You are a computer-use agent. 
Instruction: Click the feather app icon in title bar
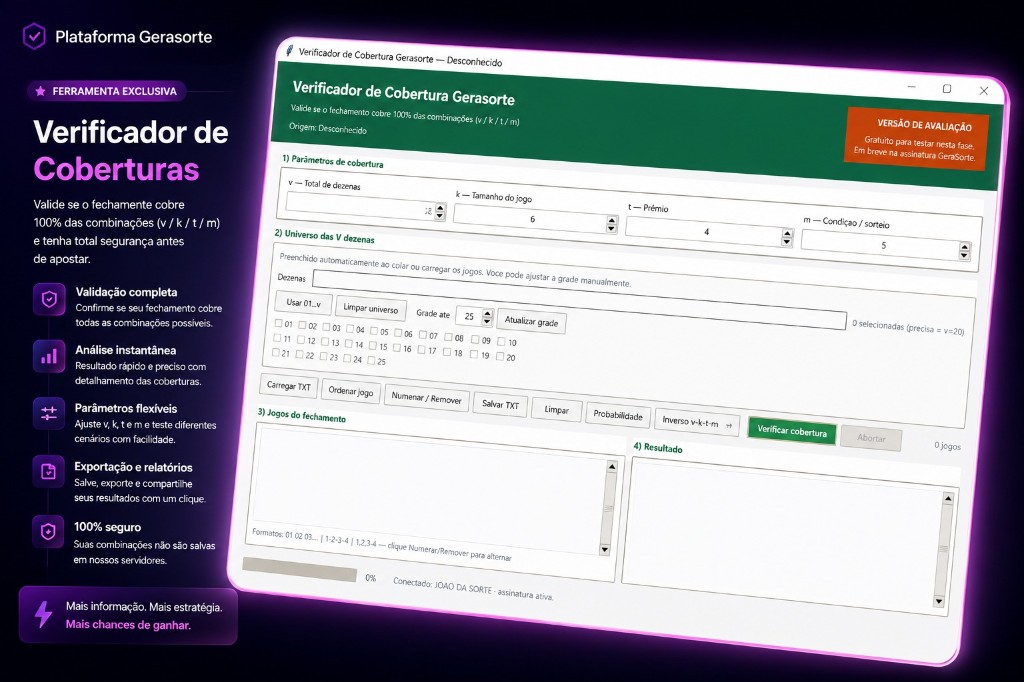tap(288, 50)
